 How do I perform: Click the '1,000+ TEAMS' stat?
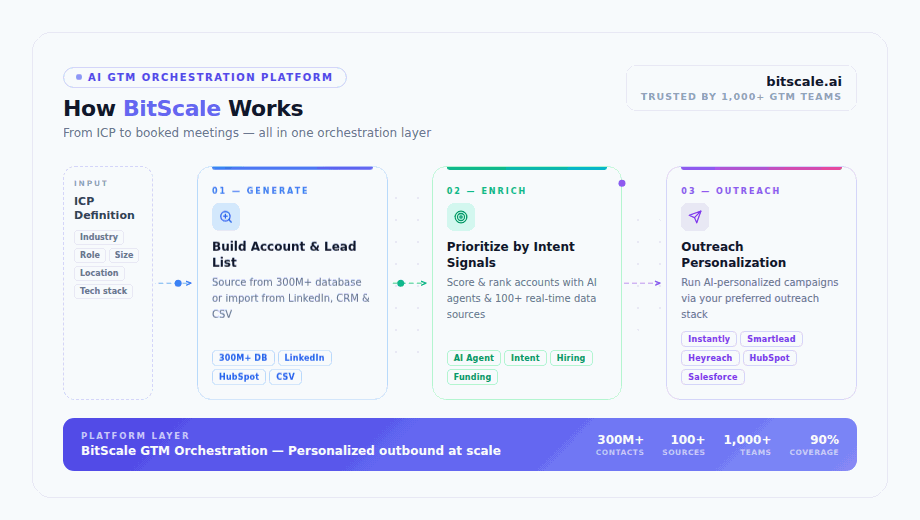[748, 445]
